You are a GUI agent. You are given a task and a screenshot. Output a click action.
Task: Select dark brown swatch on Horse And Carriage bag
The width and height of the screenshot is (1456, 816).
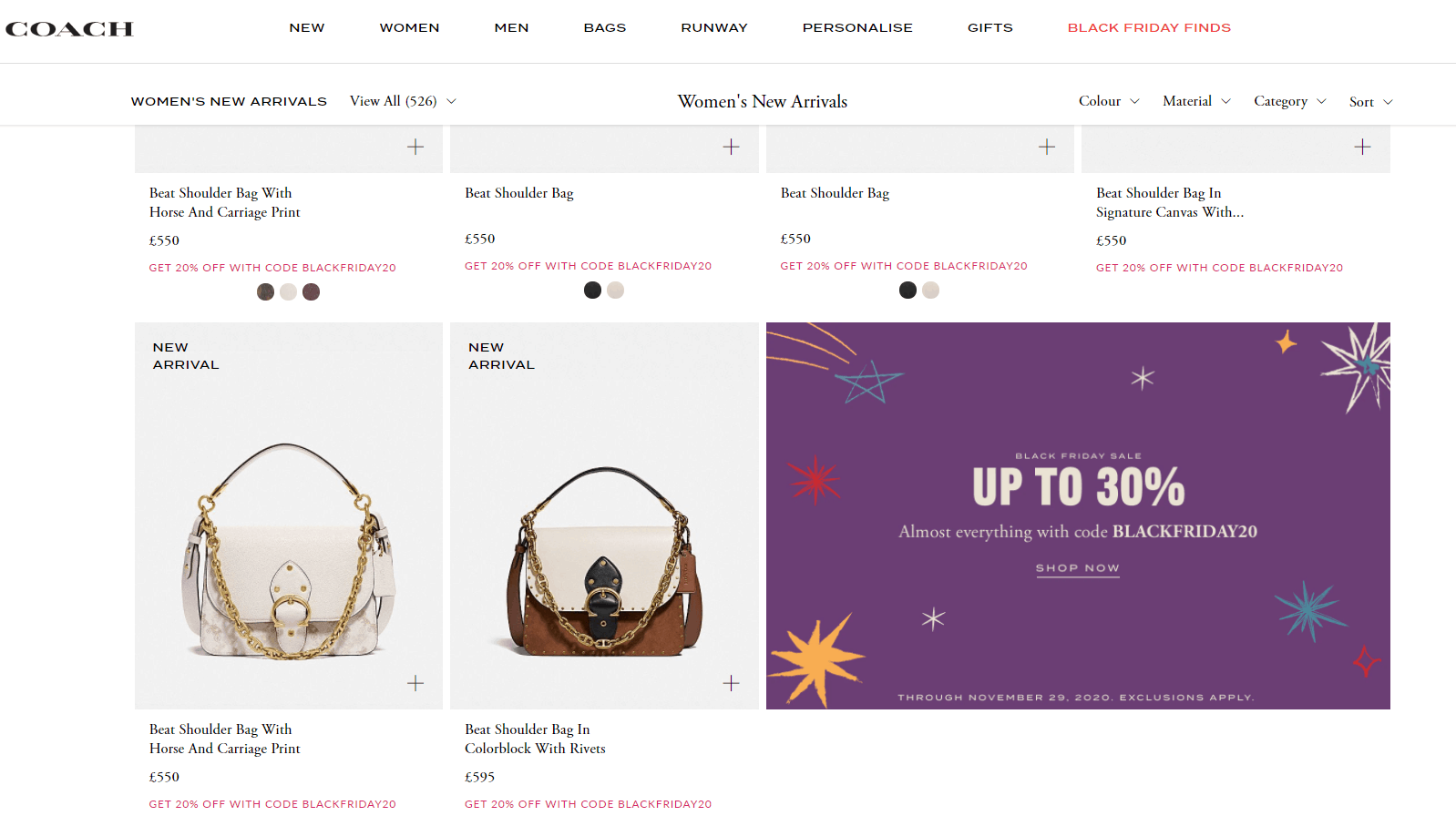click(x=265, y=292)
